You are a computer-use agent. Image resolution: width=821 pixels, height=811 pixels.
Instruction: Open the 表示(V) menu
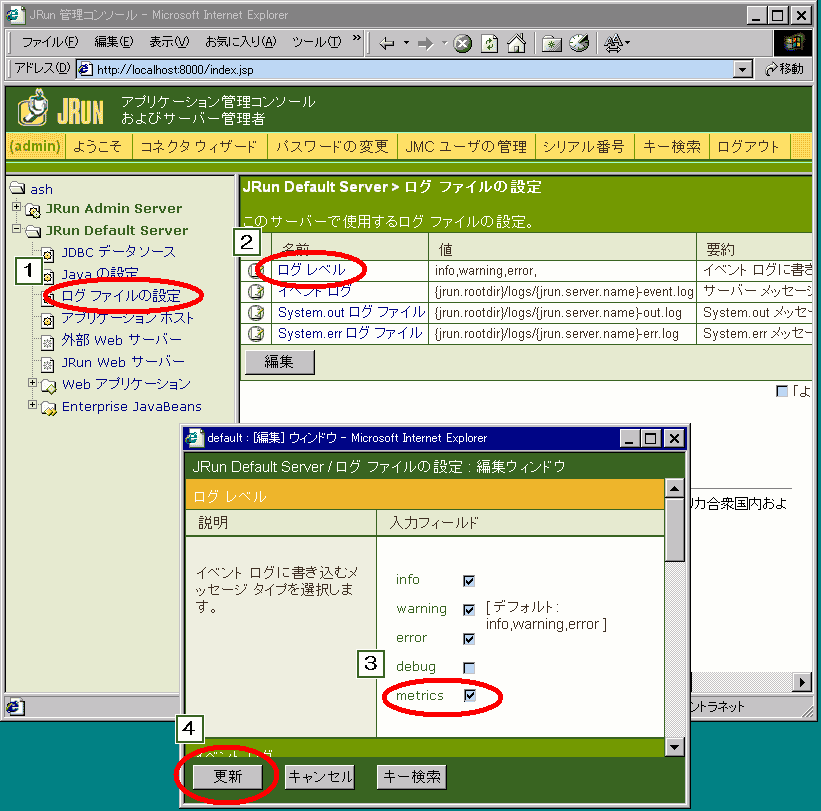tap(169, 42)
